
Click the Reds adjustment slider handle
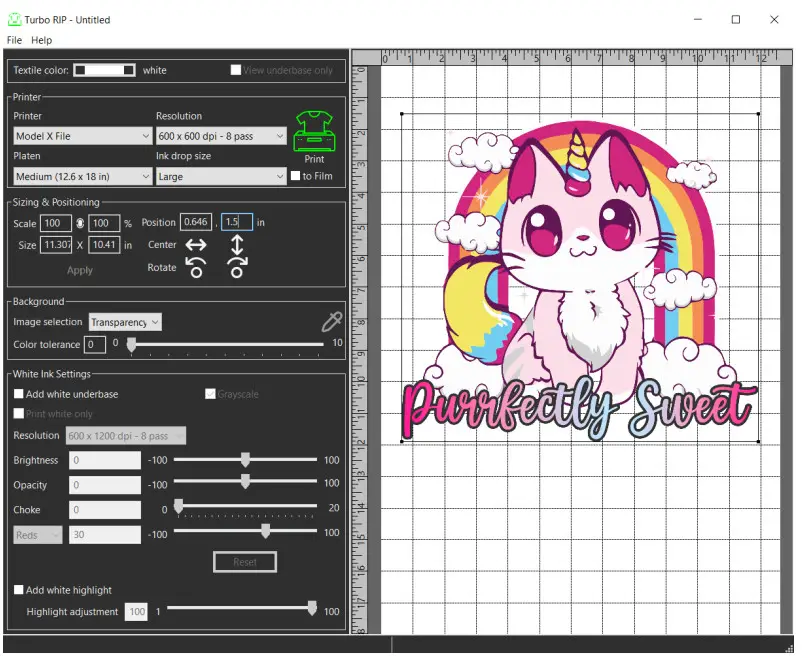pos(265,531)
